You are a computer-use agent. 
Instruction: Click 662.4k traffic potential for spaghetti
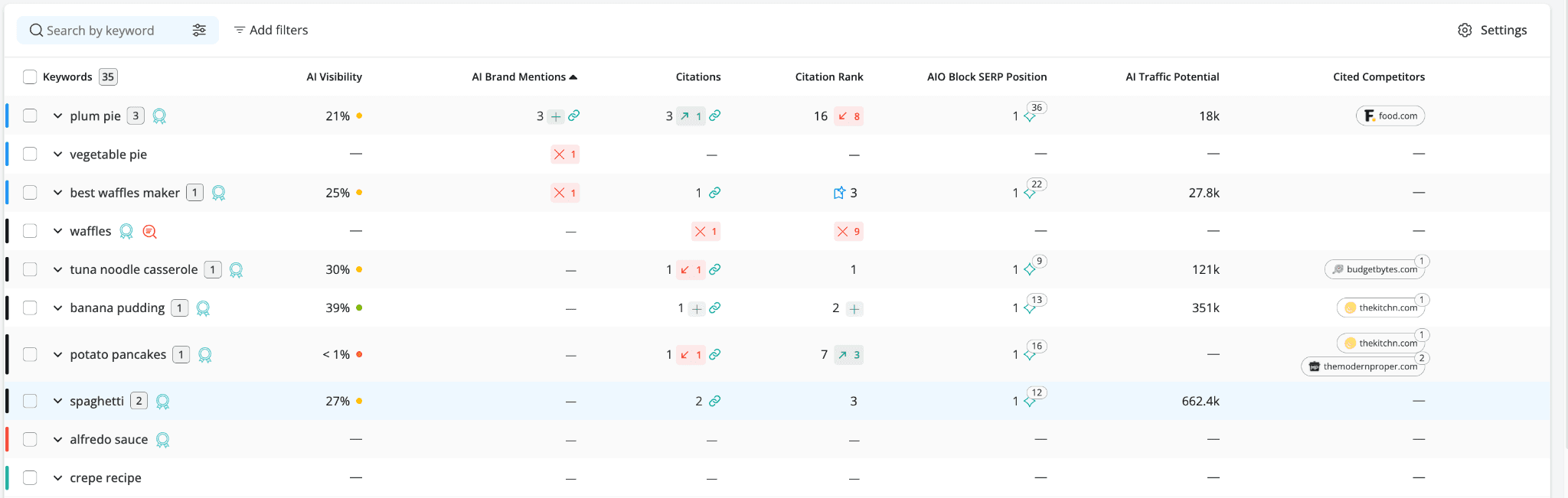point(1200,401)
